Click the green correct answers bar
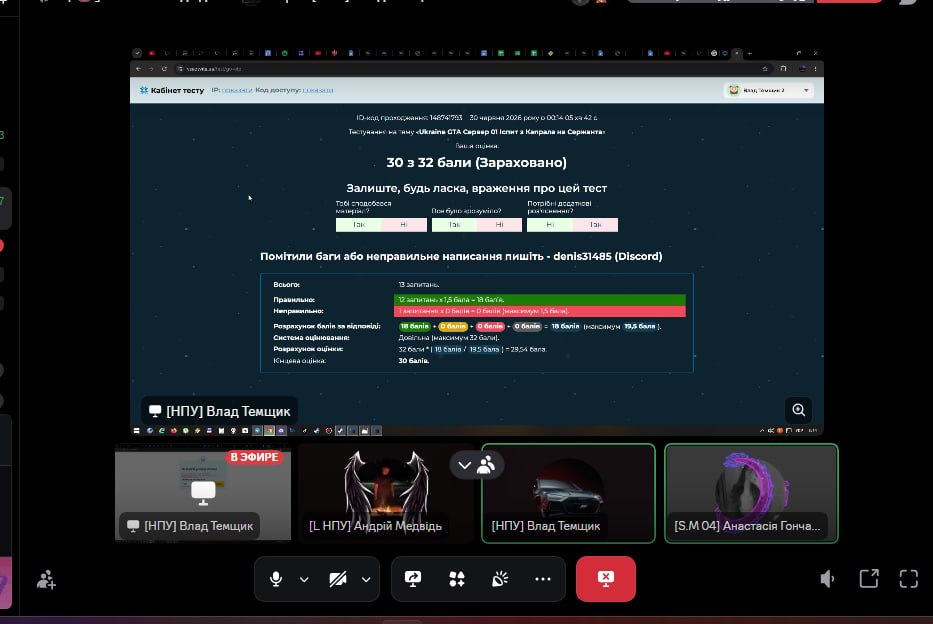Viewport: 933px width, 624px height. (539, 300)
